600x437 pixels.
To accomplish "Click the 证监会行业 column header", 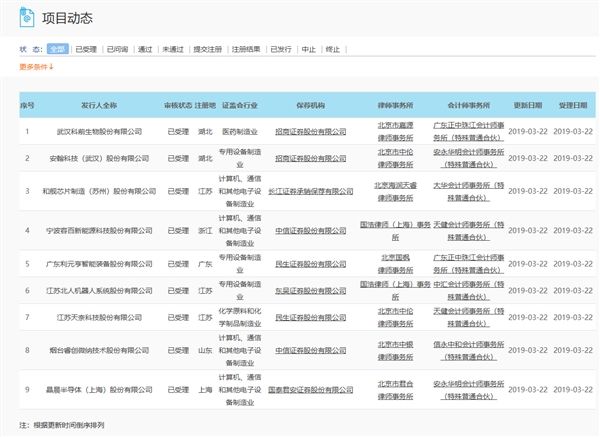I will tap(240, 105).
